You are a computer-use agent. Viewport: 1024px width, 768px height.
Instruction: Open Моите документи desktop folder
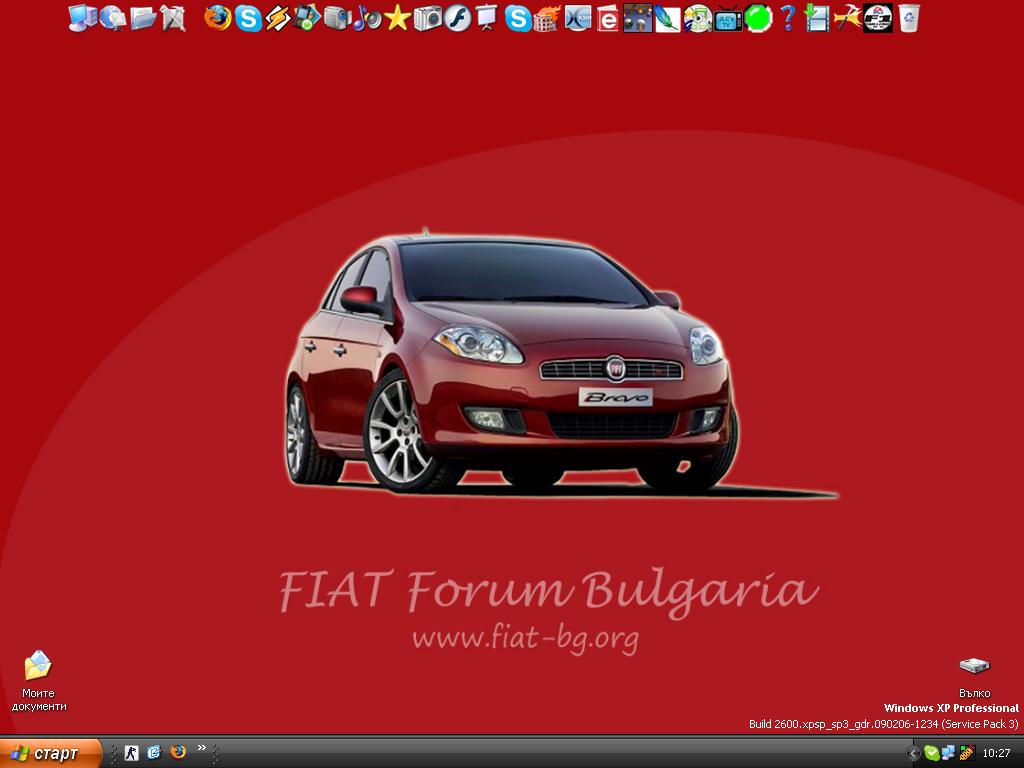pos(39,680)
